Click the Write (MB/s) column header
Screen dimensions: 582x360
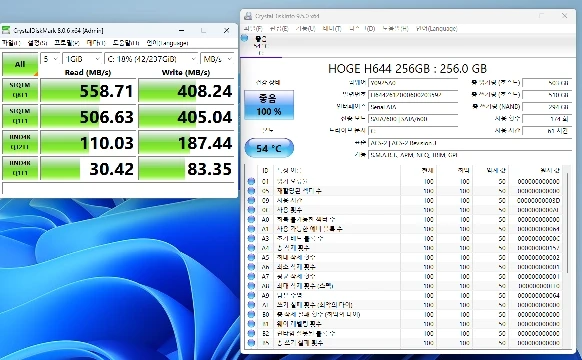[186, 72]
